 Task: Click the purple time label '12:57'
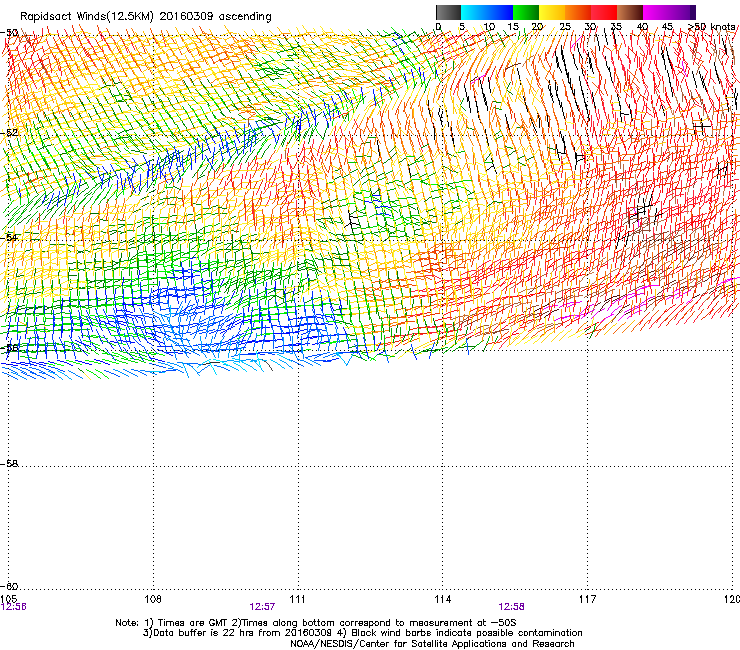262,607
